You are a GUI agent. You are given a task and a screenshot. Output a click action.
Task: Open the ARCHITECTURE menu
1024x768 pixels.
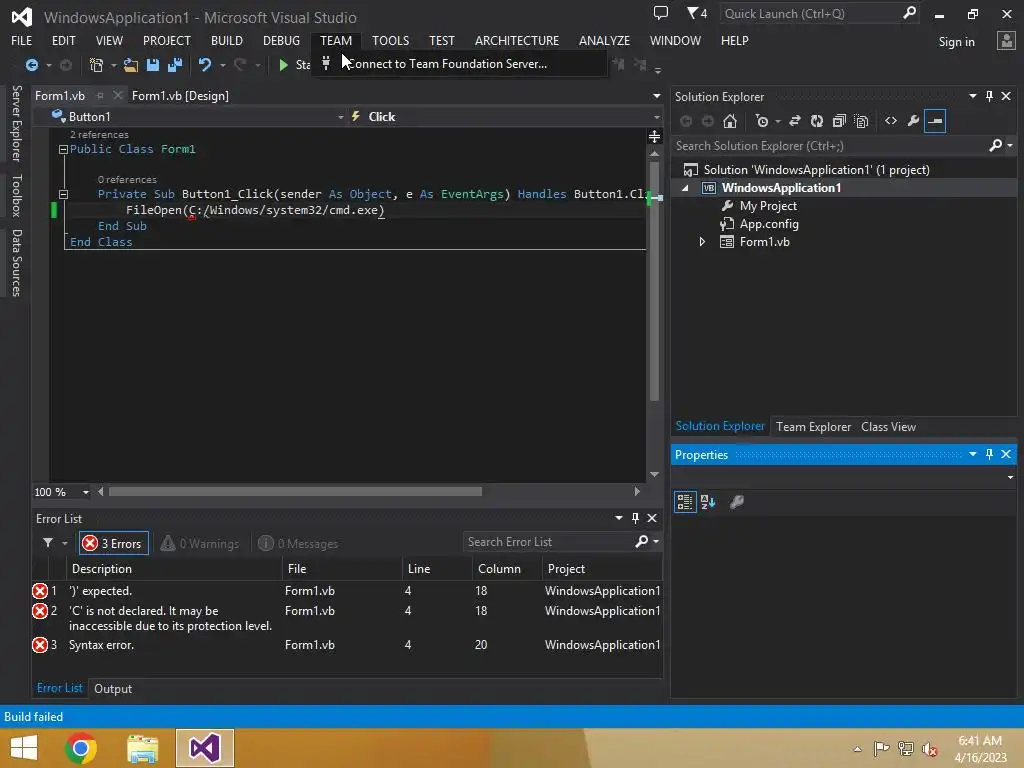point(517,40)
